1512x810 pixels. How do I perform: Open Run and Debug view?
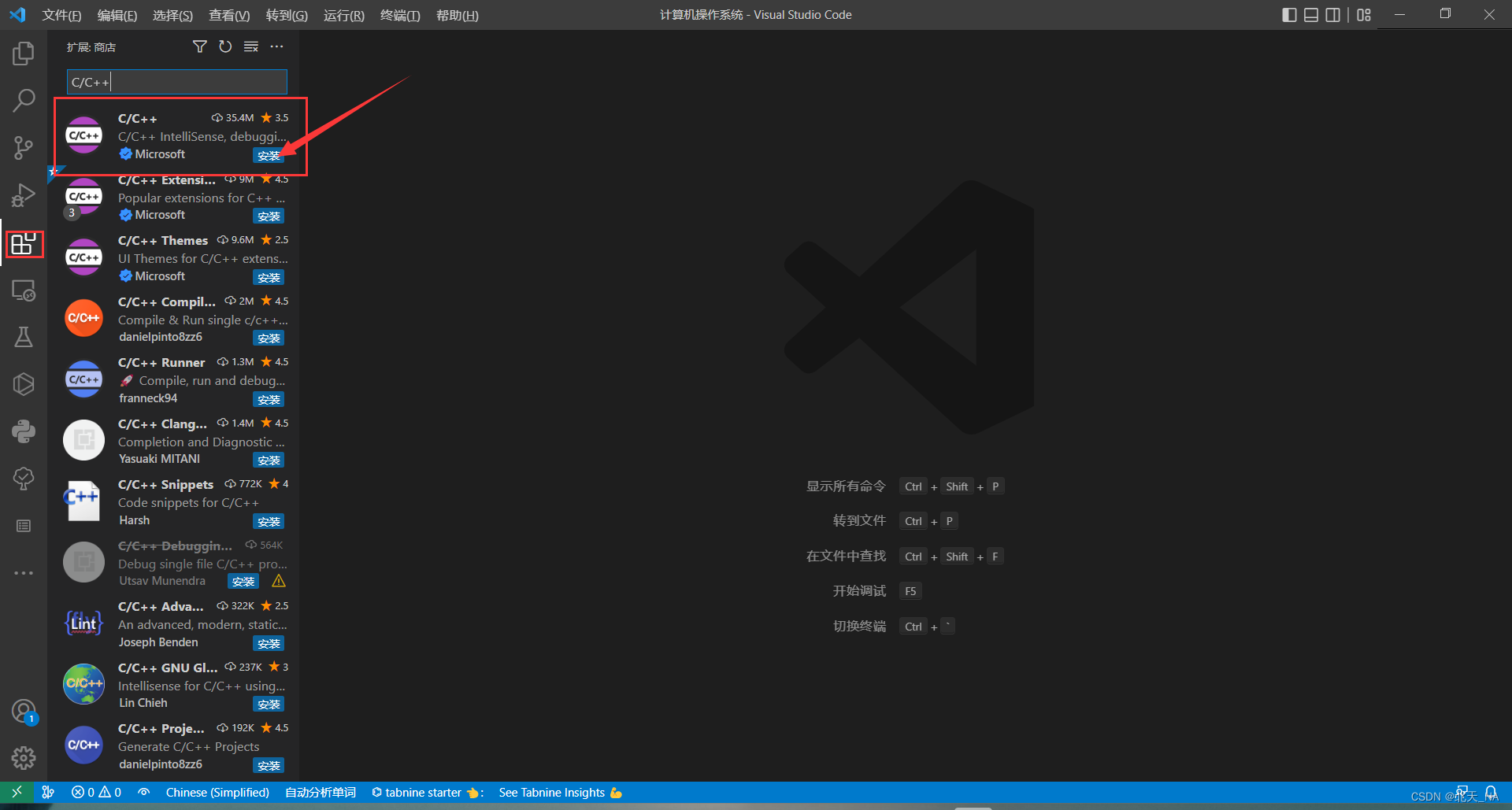point(24,195)
